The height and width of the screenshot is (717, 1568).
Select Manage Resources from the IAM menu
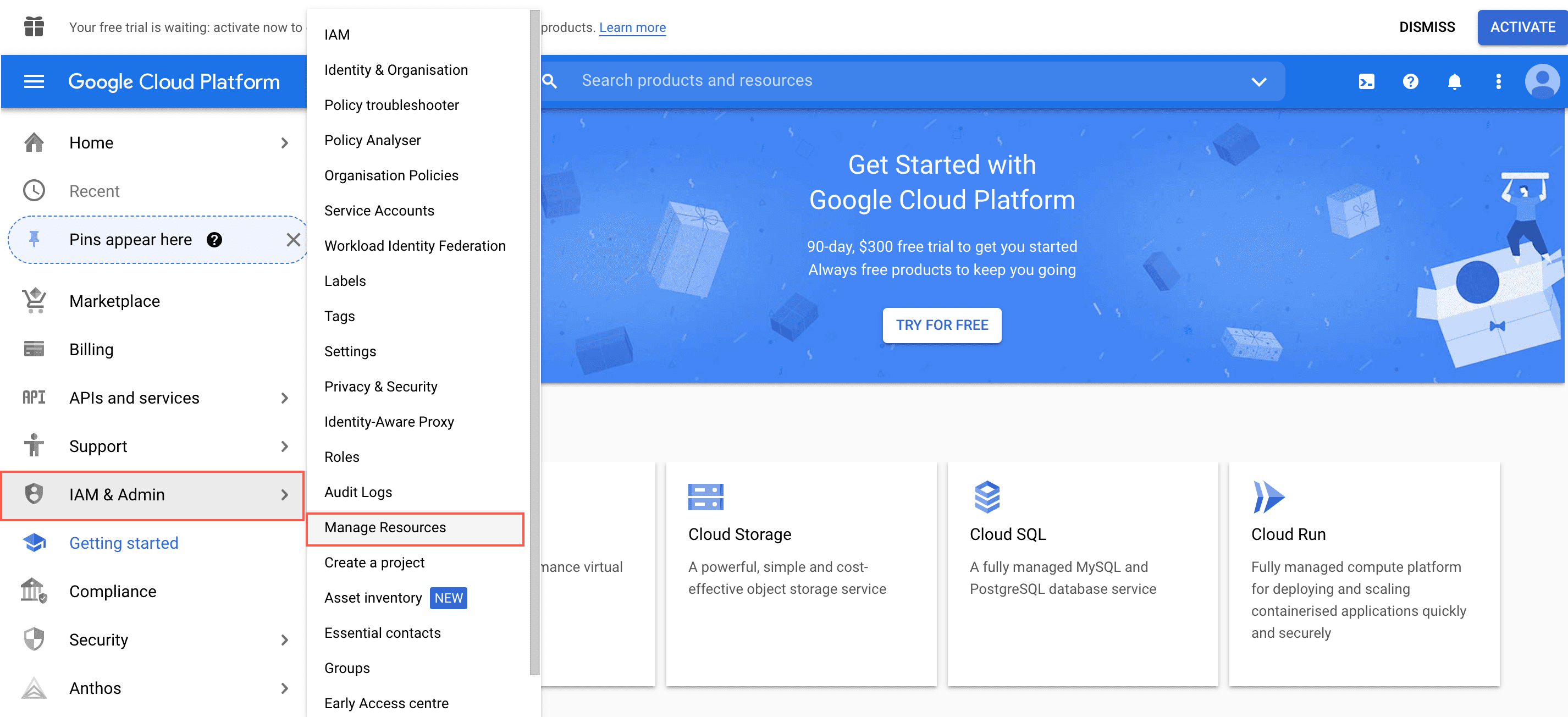click(385, 528)
